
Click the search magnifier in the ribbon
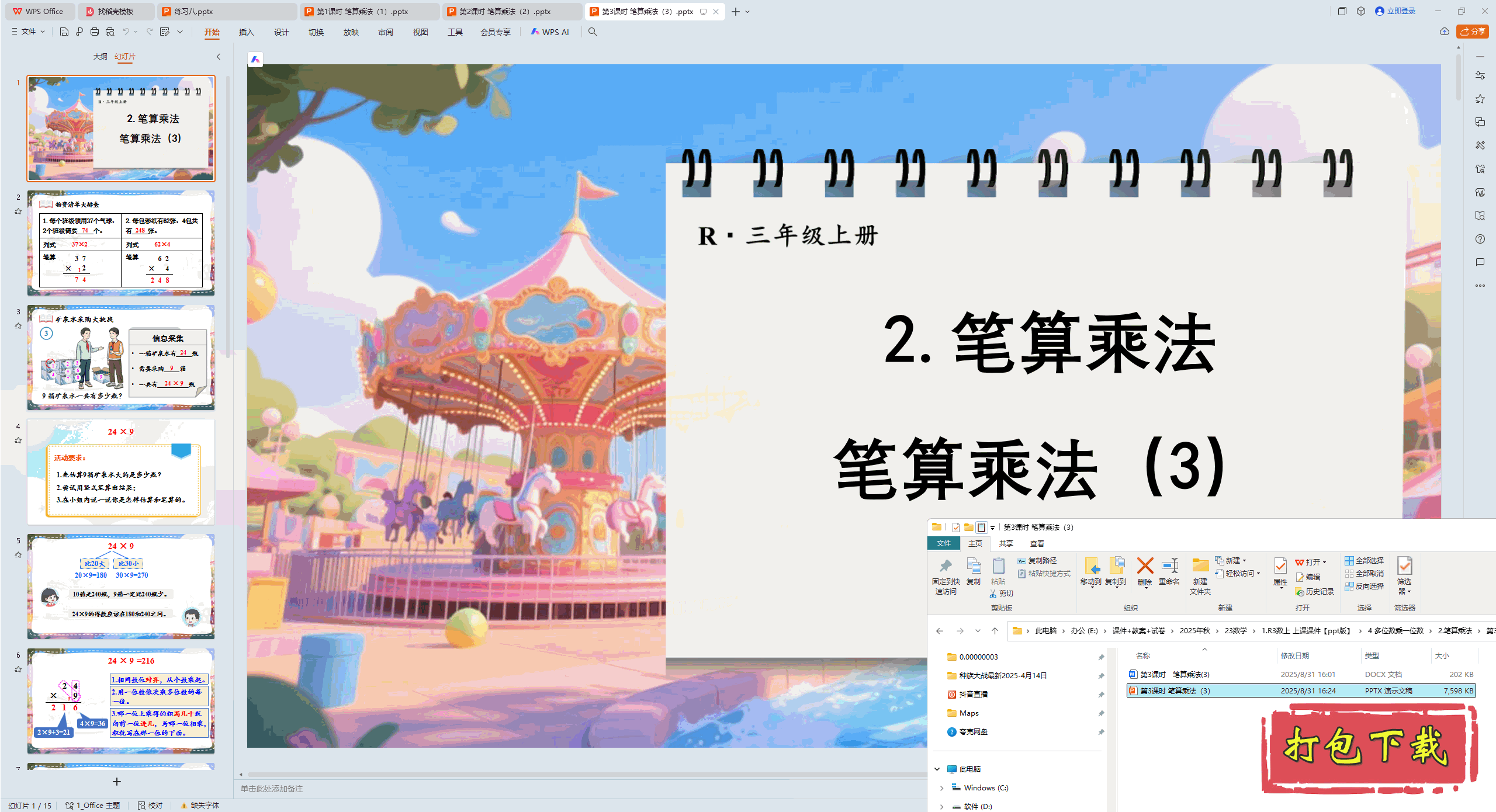click(x=593, y=32)
